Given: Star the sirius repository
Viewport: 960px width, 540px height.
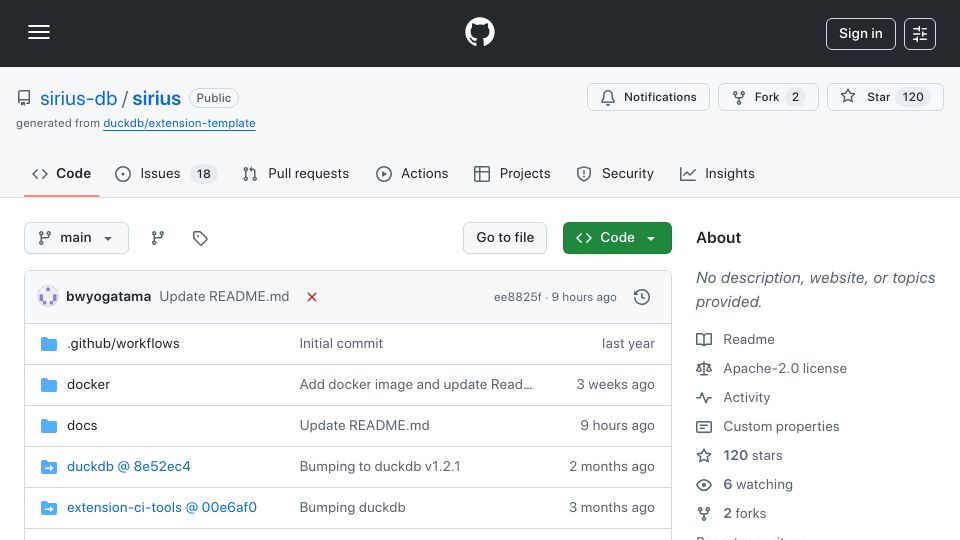Looking at the screenshot, I should pyautogui.click(x=885, y=97).
